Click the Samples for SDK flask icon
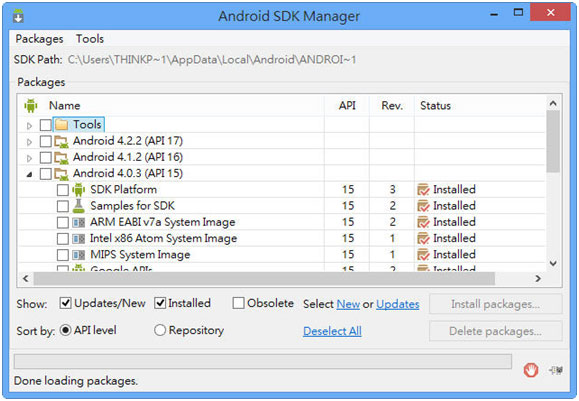Image resolution: width=579 pixels, height=401 pixels. click(78, 206)
